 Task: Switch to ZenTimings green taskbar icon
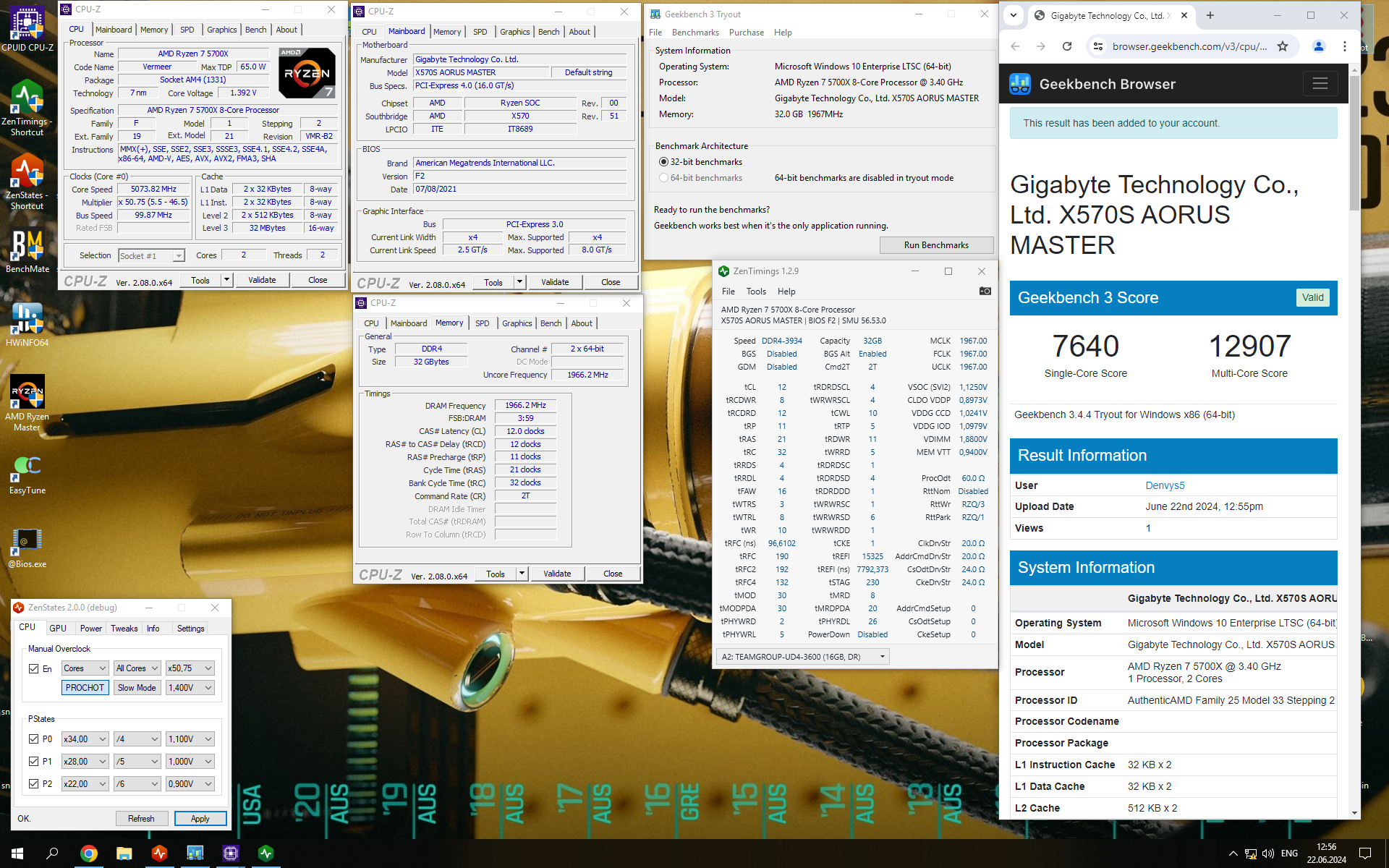point(266,854)
